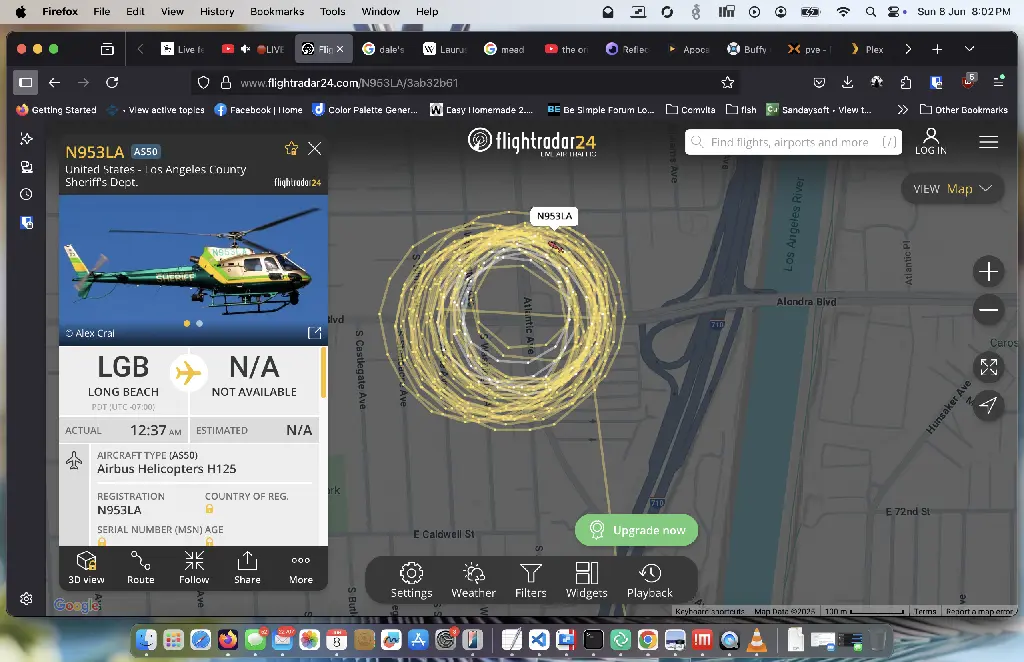Open the History menu
This screenshot has width=1024, height=662.
point(217,12)
